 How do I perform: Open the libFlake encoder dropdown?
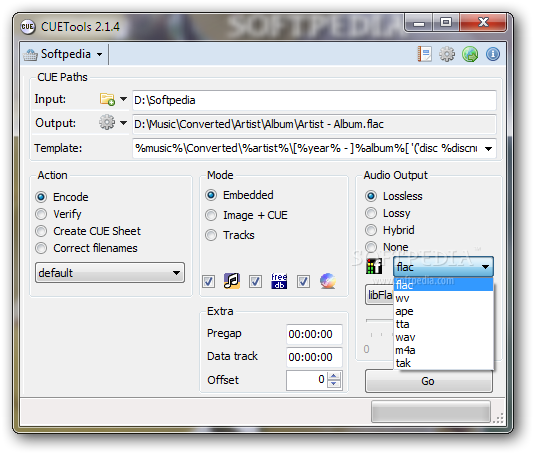pyautogui.click(x=379, y=295)
